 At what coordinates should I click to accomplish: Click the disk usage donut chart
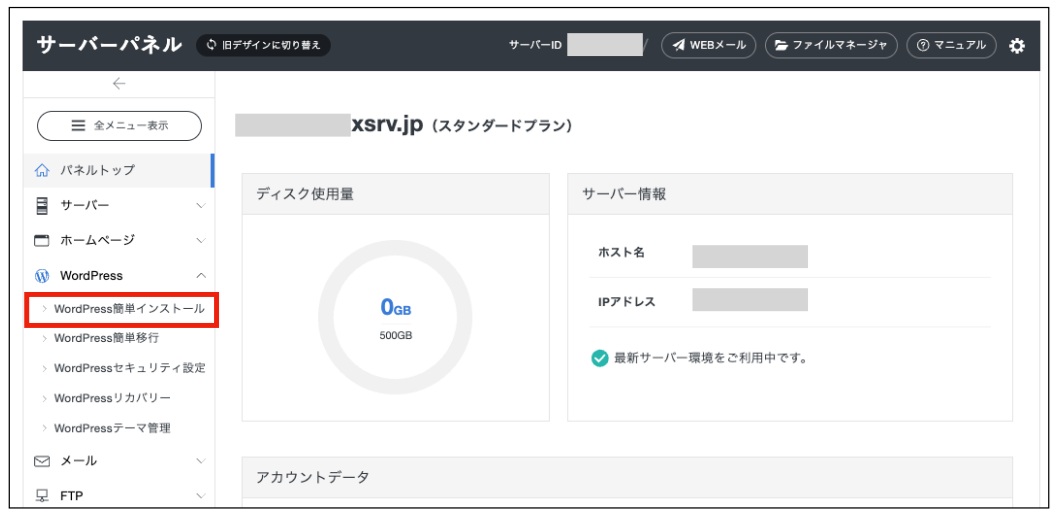click(x=395, y=317)
